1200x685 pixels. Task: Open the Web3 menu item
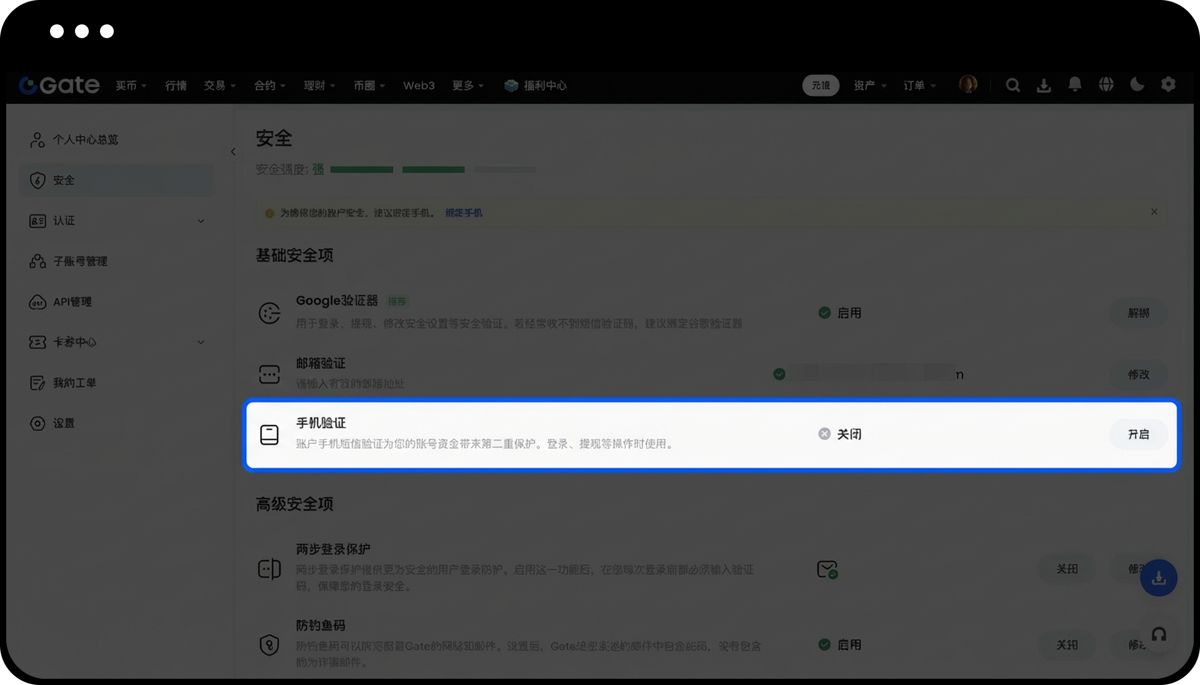click(419, 86)
